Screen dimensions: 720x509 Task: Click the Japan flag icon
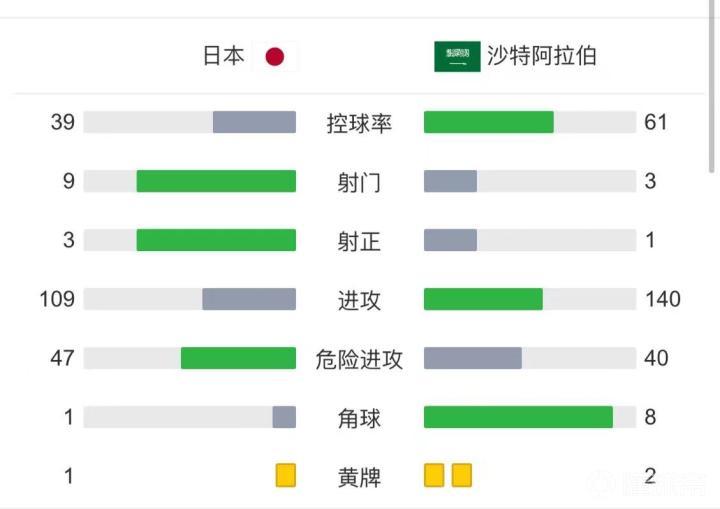point(274,57)
